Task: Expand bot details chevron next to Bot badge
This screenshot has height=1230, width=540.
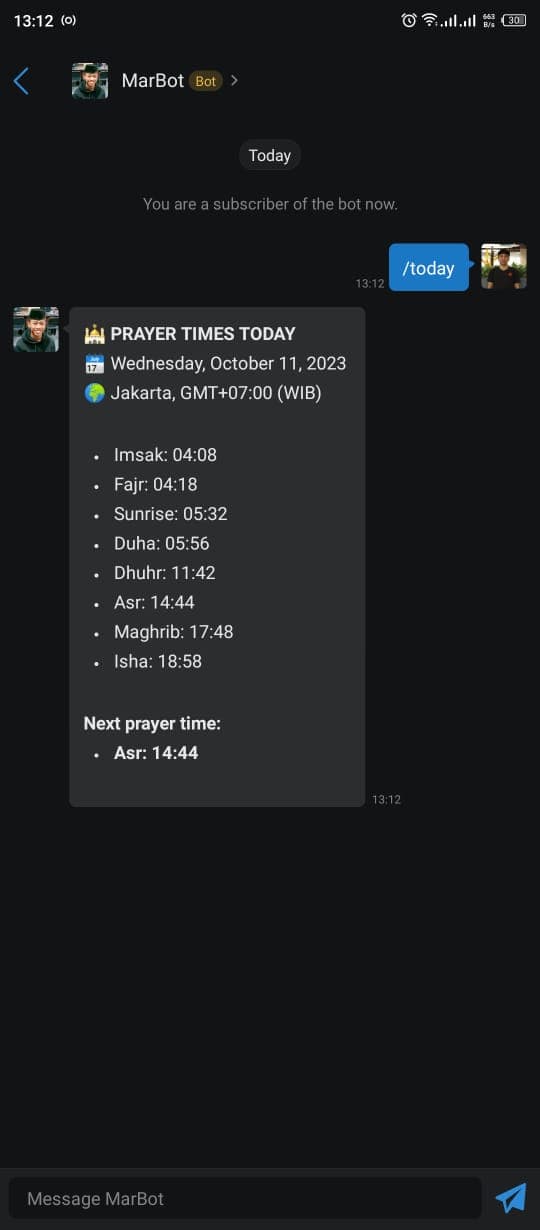Action: (x=234, y=80)
